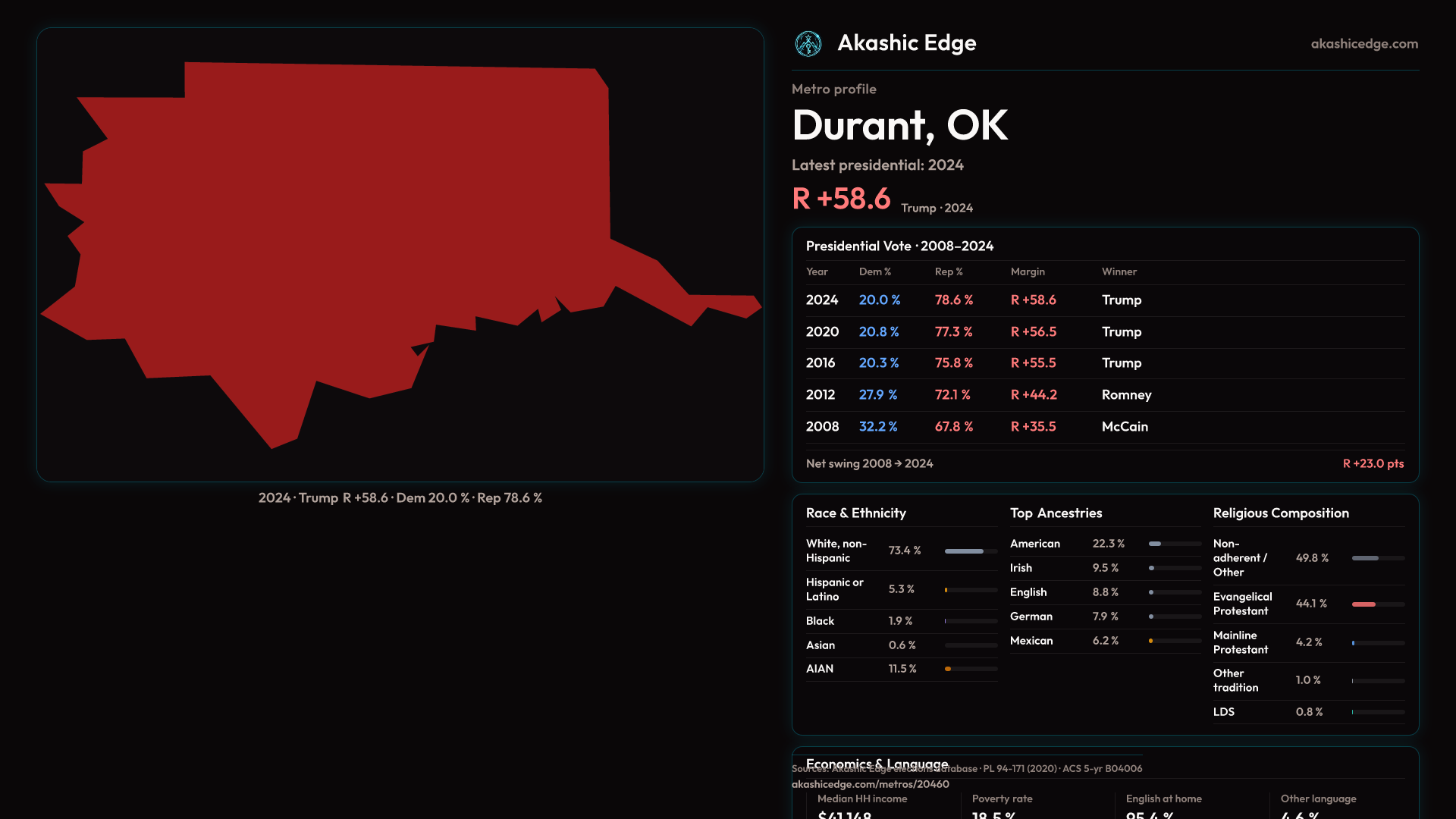The image size is (1456, 819).
Task: Click the Dem % column header
Action: point(874,271)
